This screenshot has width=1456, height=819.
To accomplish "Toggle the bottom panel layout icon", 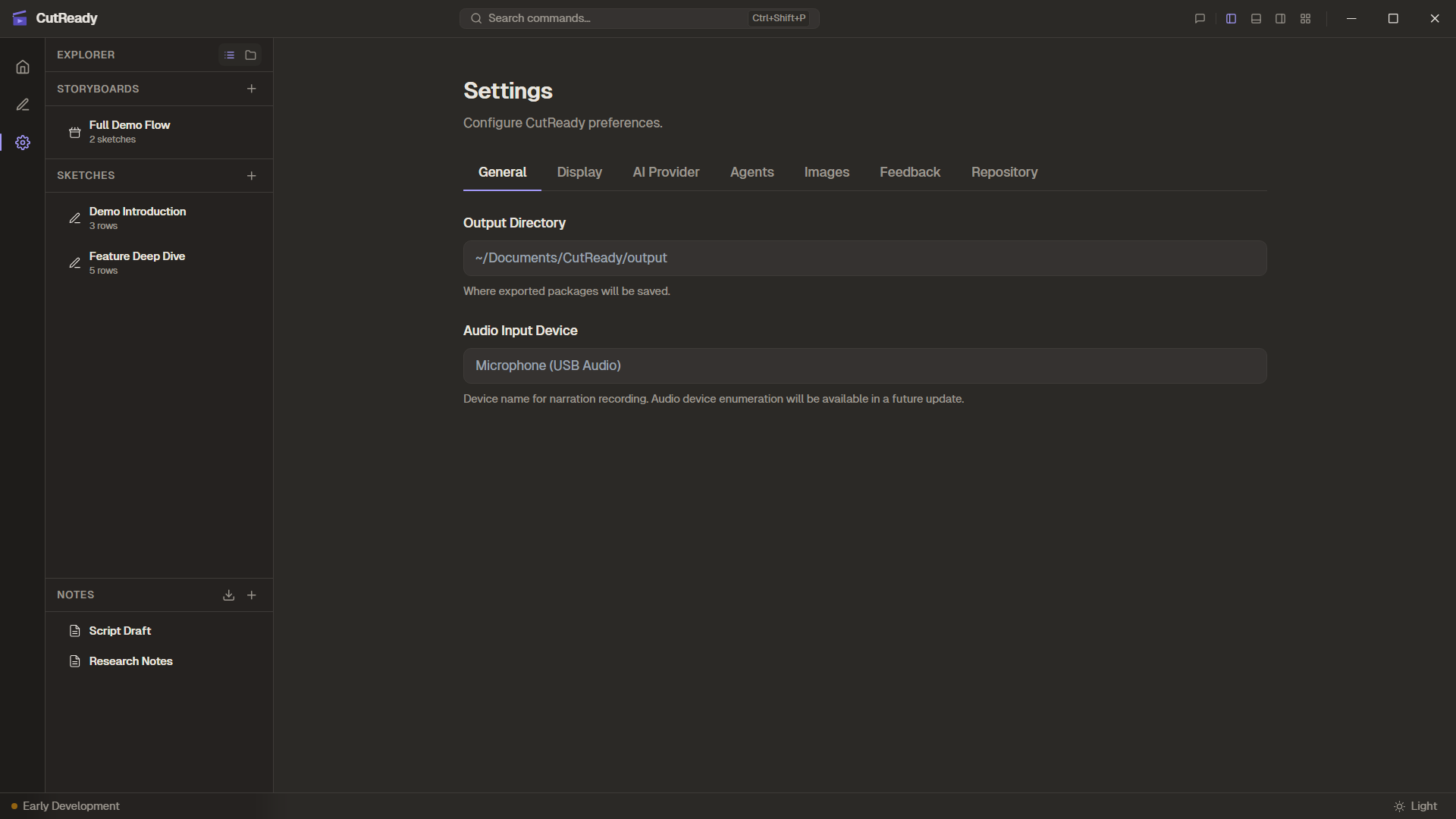I will click(1256, 18).
